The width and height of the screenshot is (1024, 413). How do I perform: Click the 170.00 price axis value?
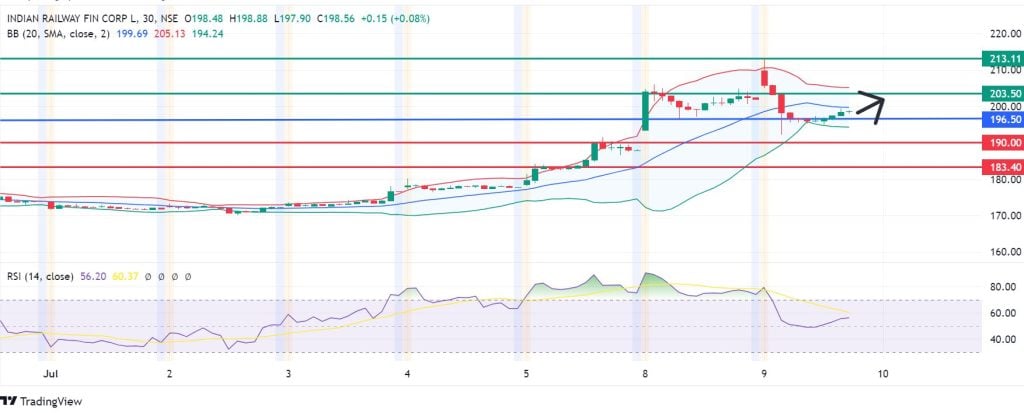point(1006,215)
